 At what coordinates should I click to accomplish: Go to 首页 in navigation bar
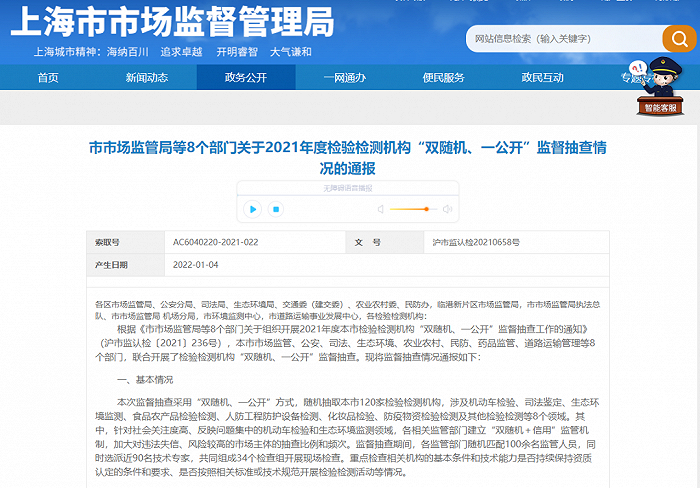pyautogui.click(x=48, y=78)
